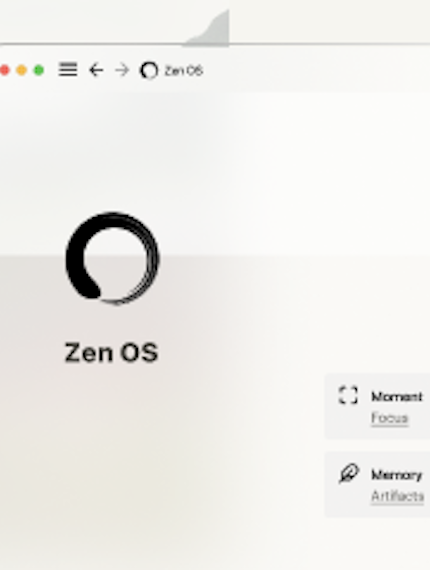Screen dimensions: 430x570
Task: Open the Artifacts link
Action: (397, 497)
